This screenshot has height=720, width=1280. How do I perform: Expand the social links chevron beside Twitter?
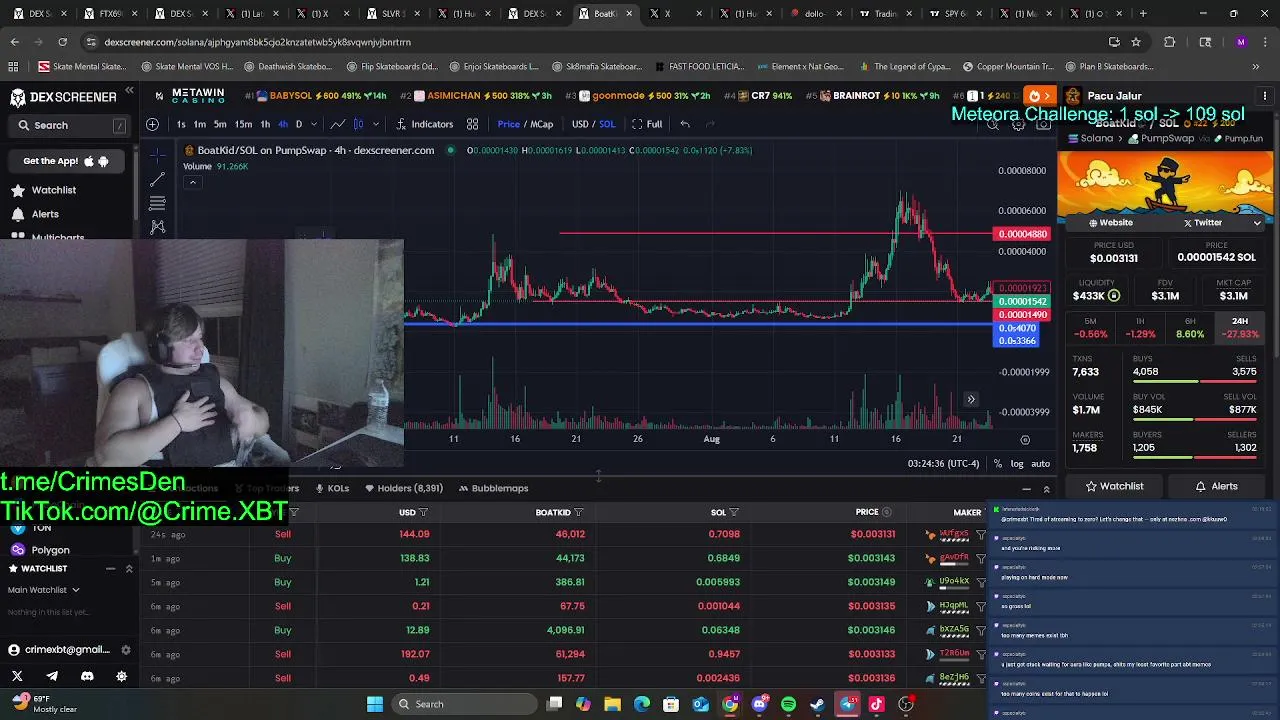pyautogui.click(x=1257, y=223)
